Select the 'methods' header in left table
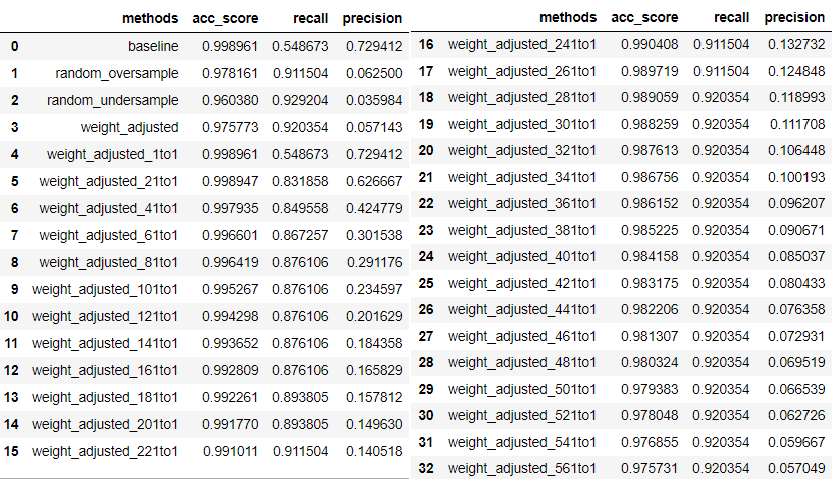 150,19
